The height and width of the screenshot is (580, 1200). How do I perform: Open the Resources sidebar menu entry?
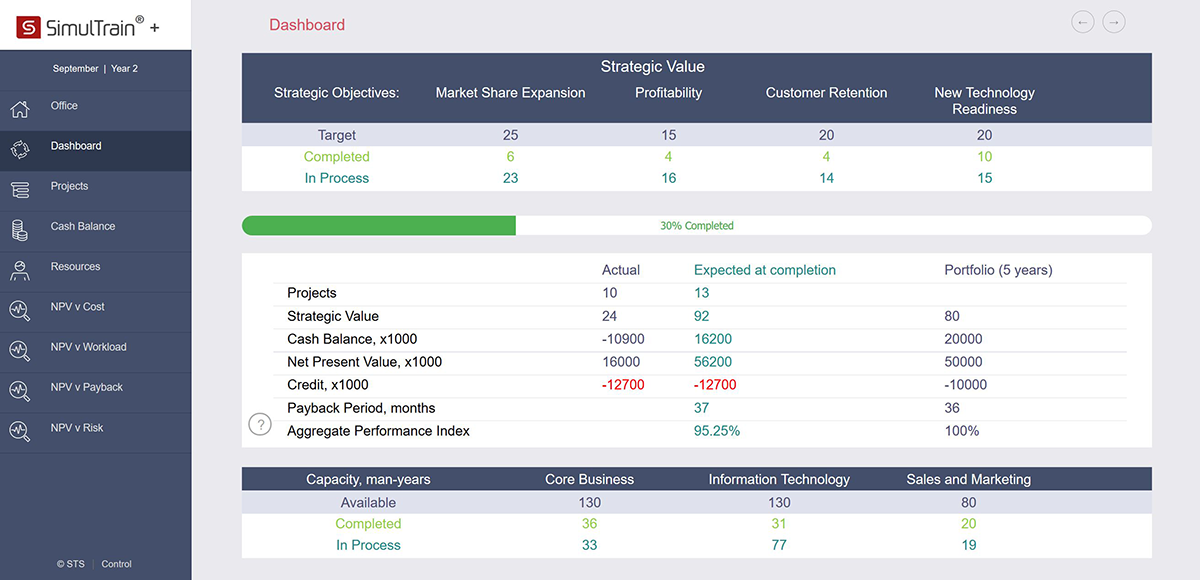(x=75, y=267)
